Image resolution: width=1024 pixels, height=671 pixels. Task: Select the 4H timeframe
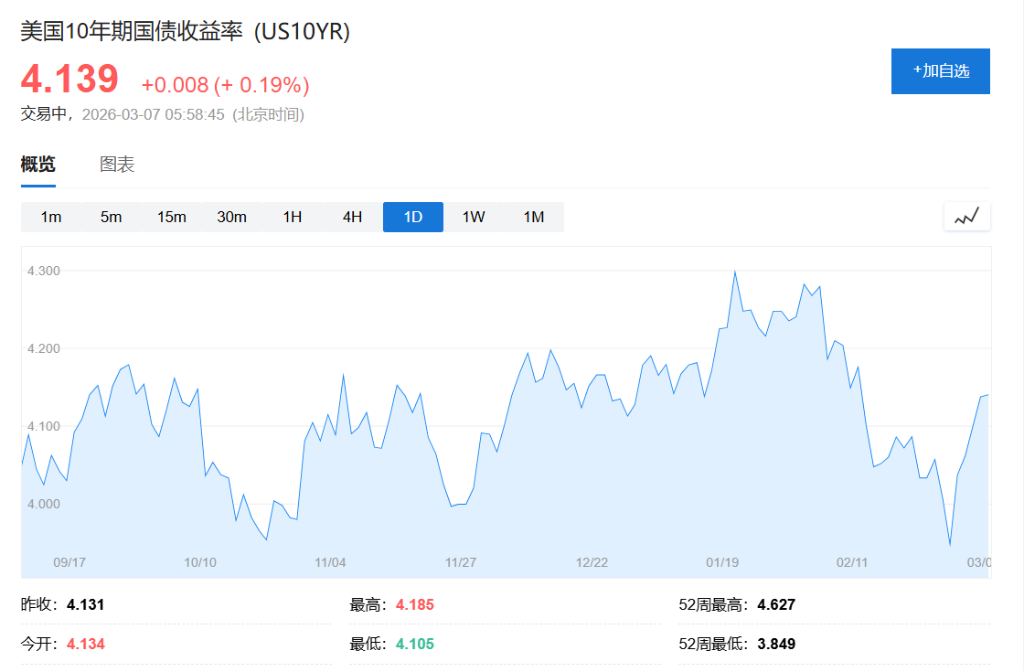tap(351, 216)
